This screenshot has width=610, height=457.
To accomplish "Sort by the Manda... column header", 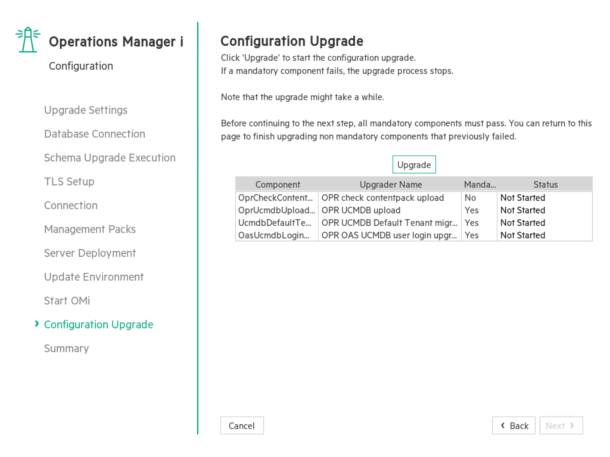I will (480, 184).
